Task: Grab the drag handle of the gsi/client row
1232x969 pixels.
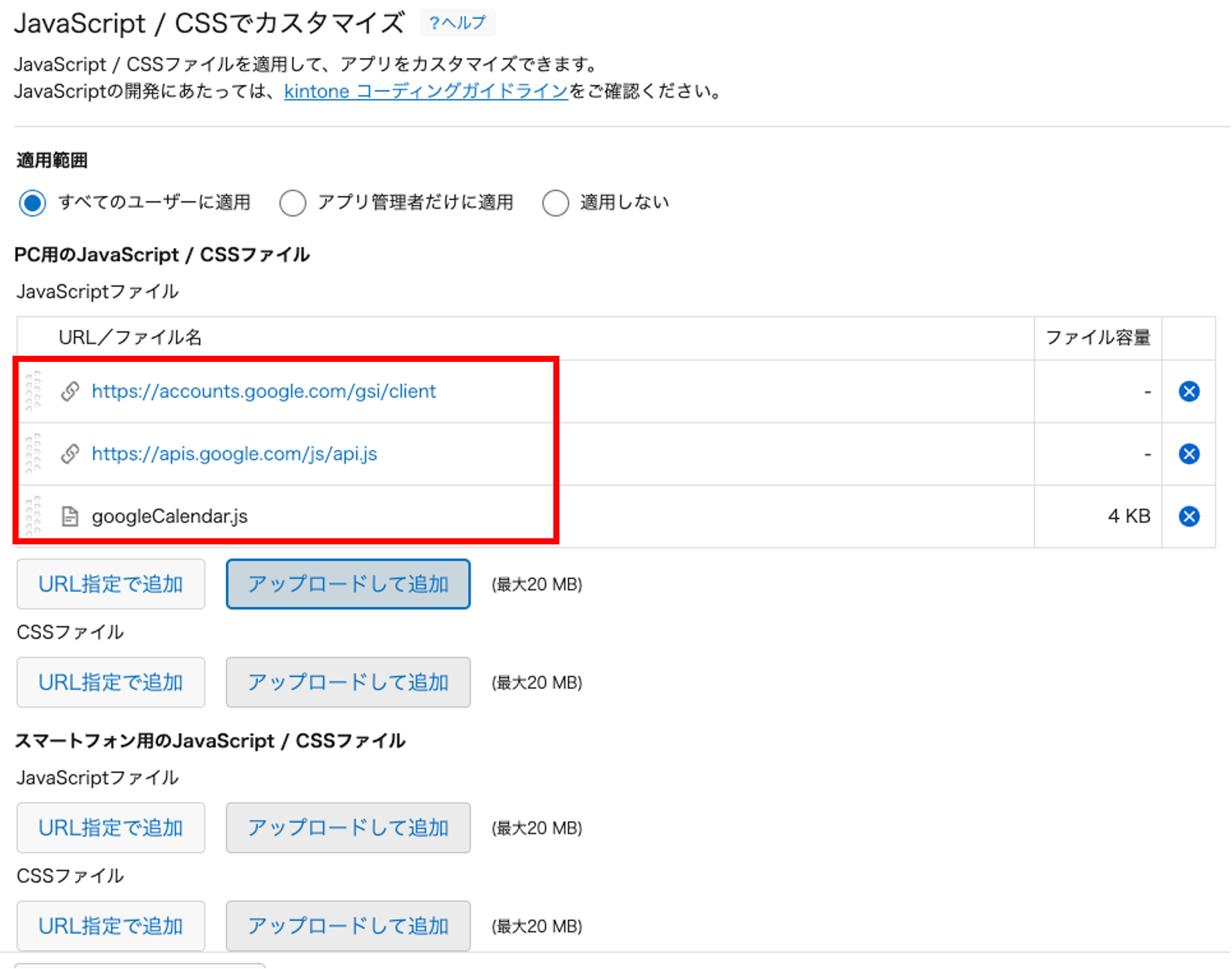Action: point(33,390)
